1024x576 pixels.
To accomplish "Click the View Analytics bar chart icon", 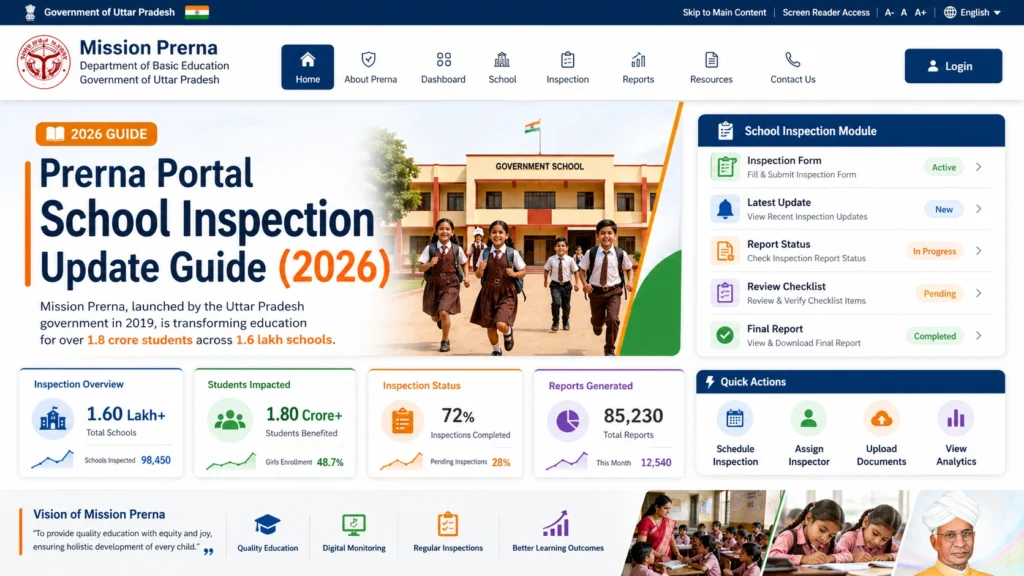I will [956, 419].
